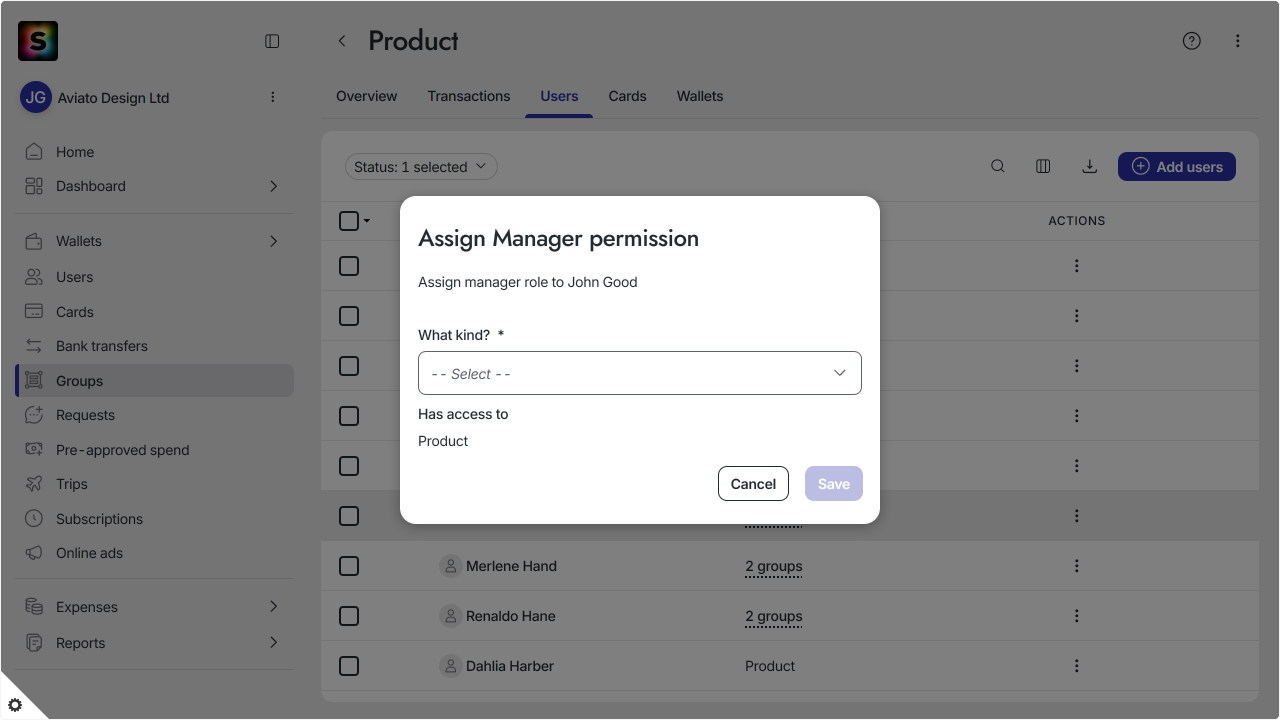Viewport: 1280px width, 720px height.
Task: Switch to the Overview tab
Action: [366, 96]
